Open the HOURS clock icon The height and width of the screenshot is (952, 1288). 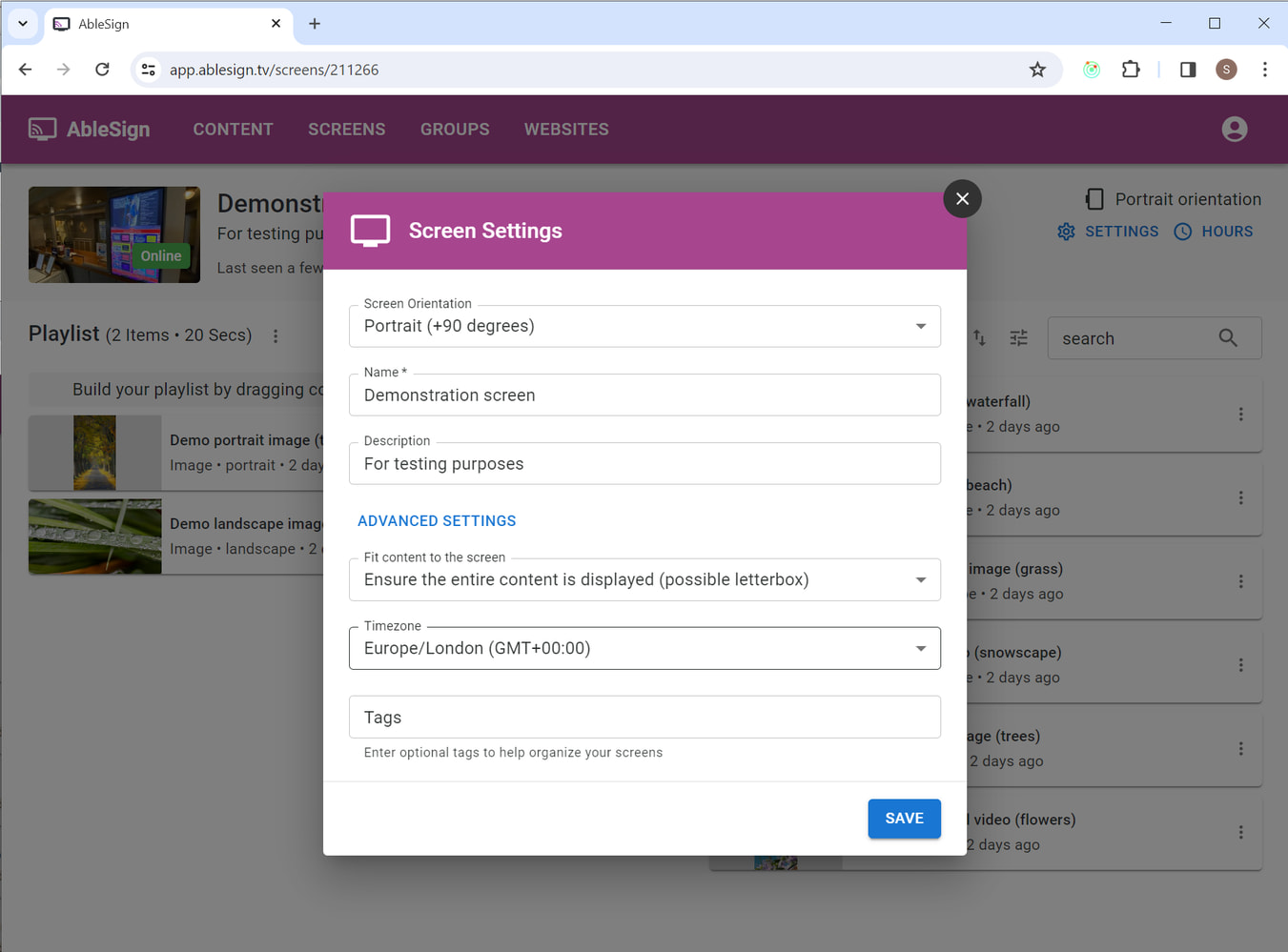[1182, 231]
